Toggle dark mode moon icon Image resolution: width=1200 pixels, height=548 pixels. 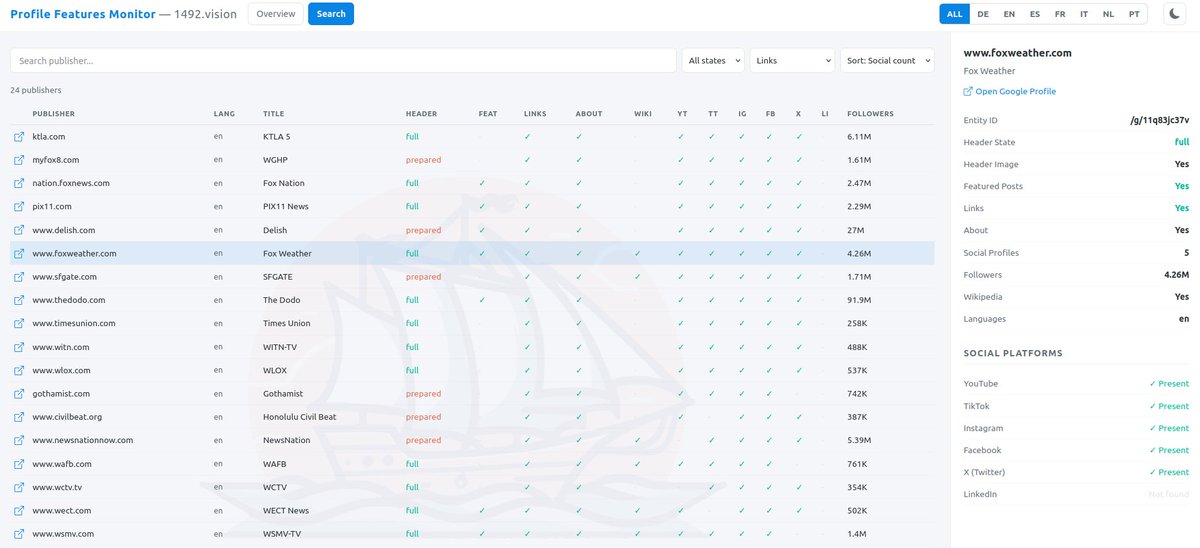tap(1173, 14)
